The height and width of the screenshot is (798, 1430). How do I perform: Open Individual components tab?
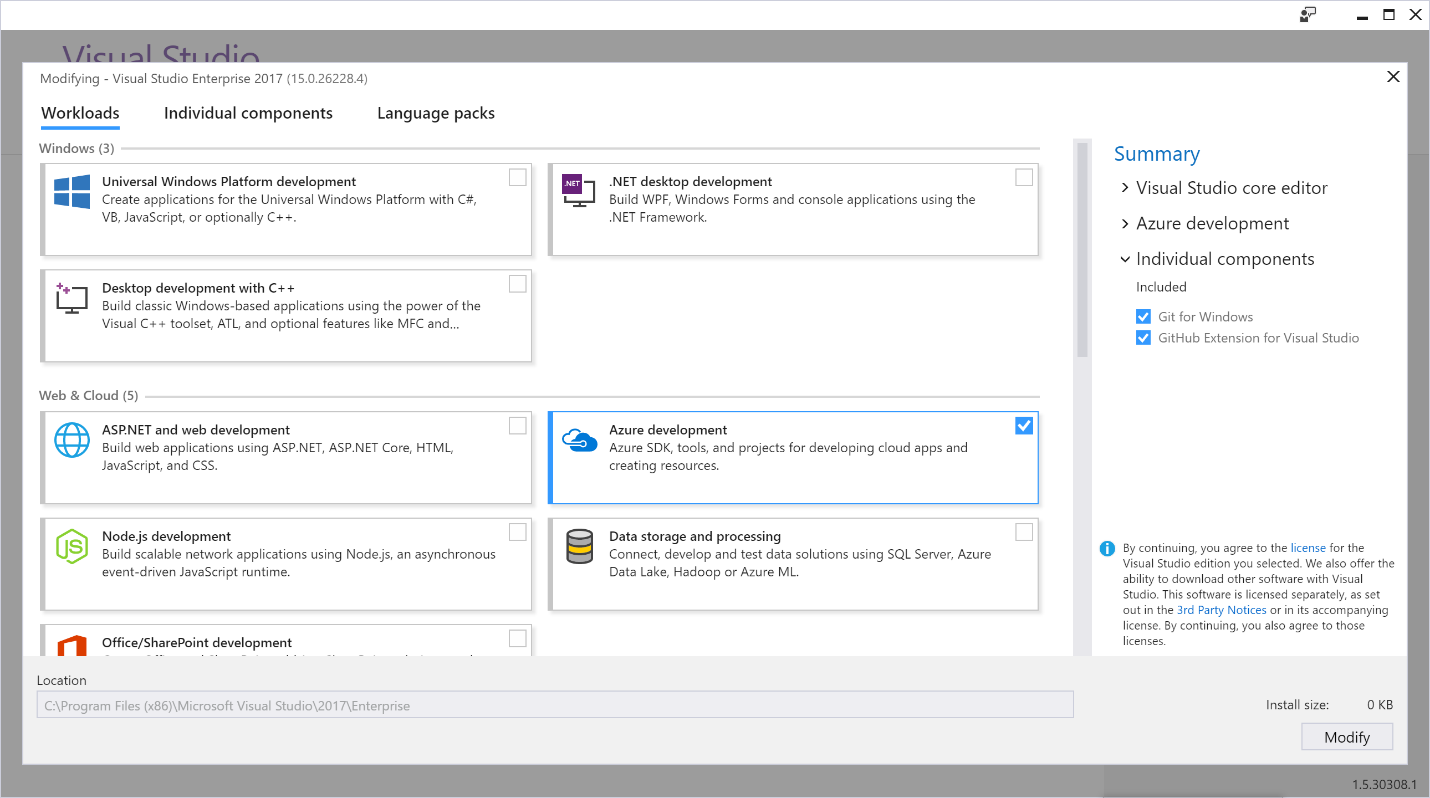(248, 113)
